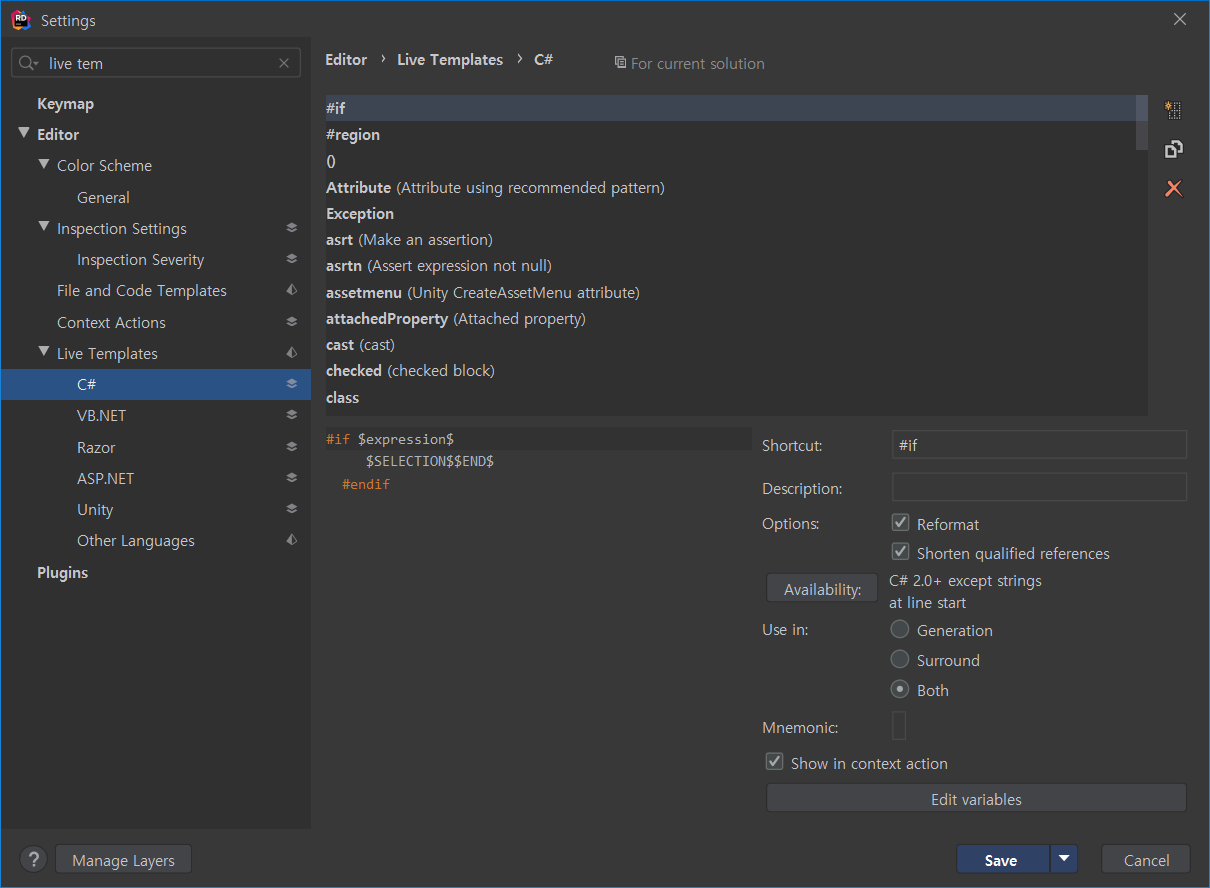The image size is (1210, 888).
Task: Click layer icon next to Inspection Severity
Action: click(x=291, y=259)
